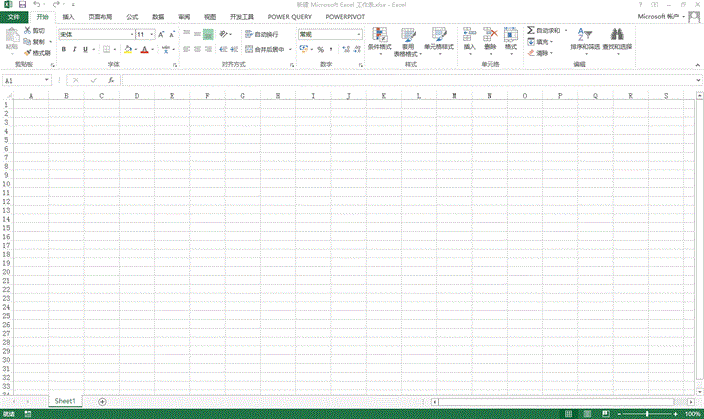Click the Cut (剪切) scissors icon

coord(27,31)
